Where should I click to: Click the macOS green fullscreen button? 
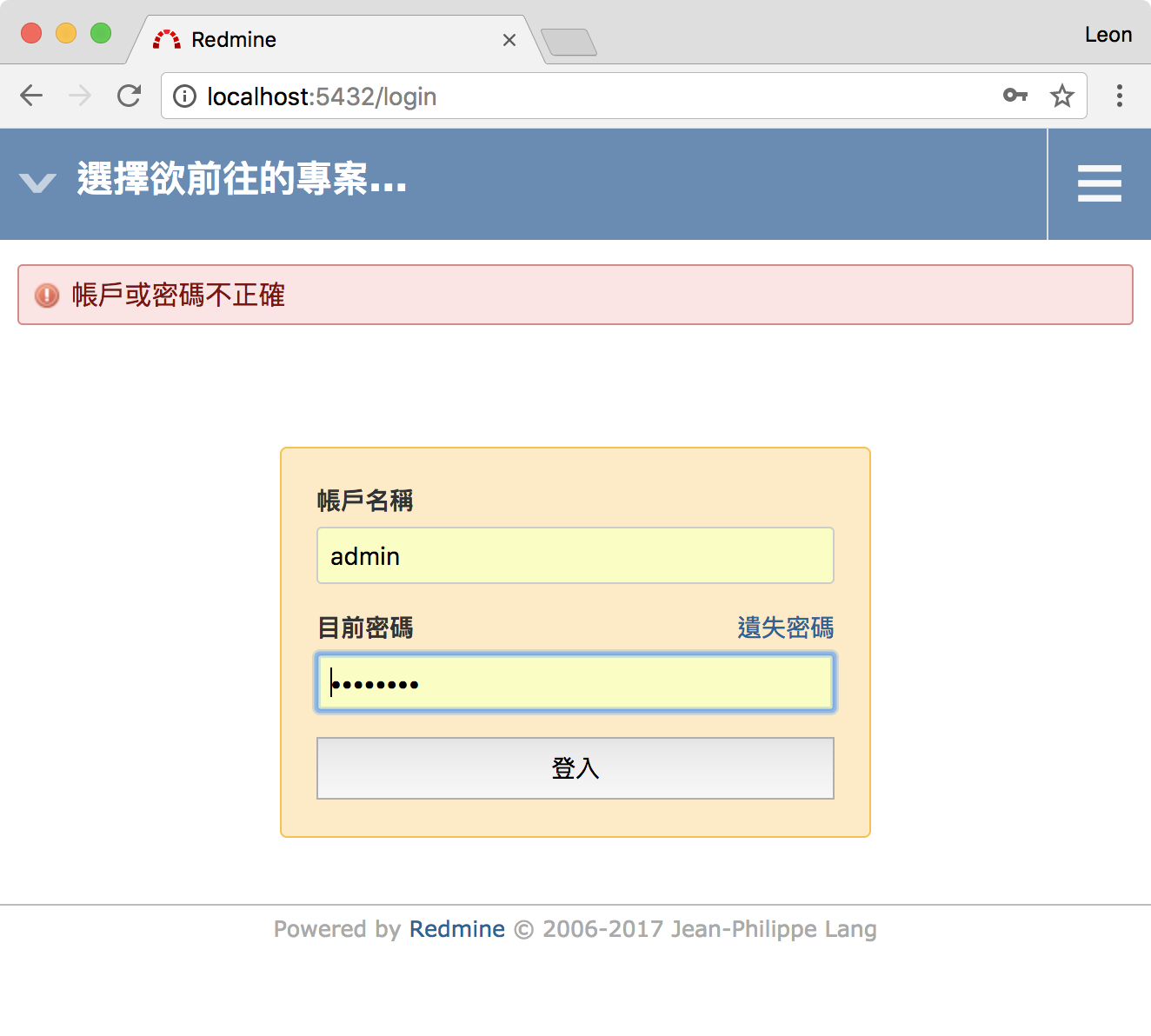tap(101, 33)
